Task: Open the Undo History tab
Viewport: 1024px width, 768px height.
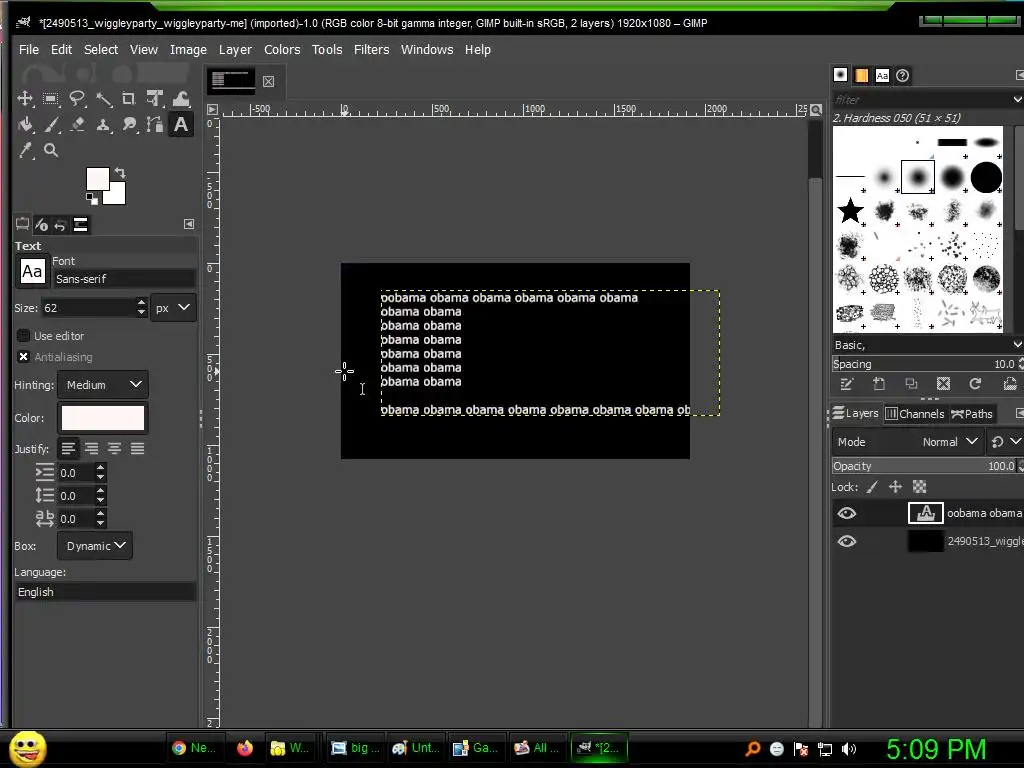Action: pos(60,225)
